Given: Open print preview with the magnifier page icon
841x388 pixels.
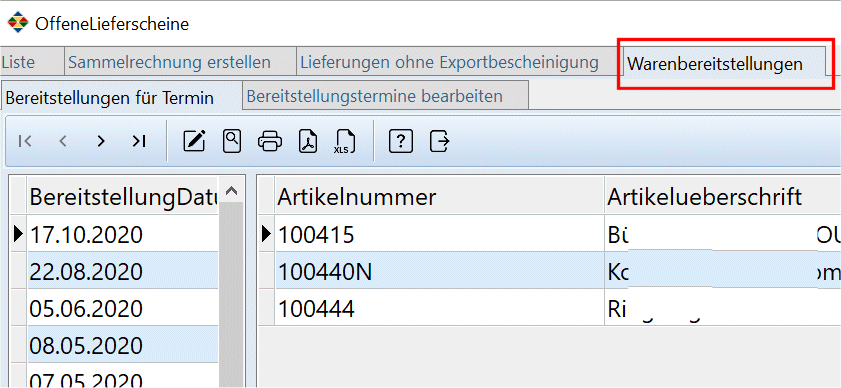Looking at the screenshot, I should click(x=232, y=141).
